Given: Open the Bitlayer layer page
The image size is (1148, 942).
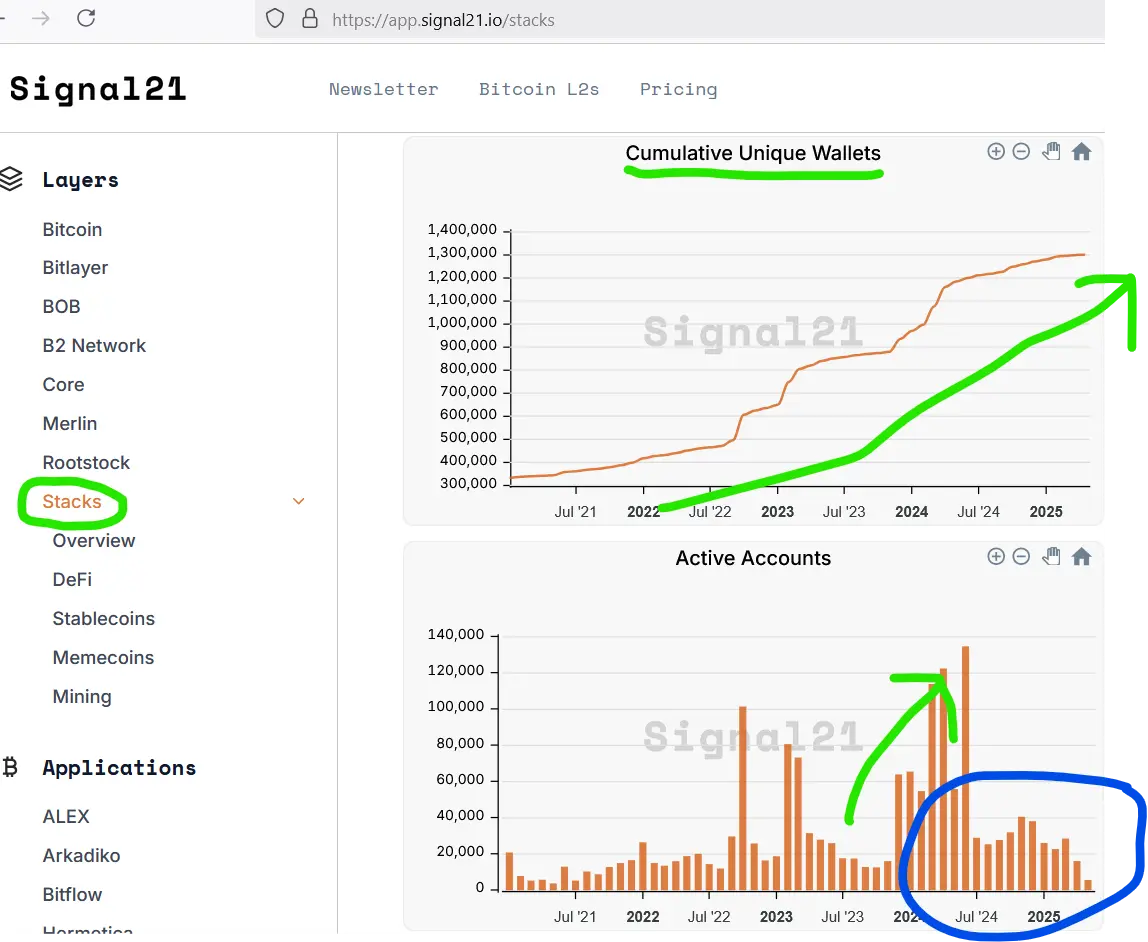Looking at the screenshot, I should (x=75, y=268).
